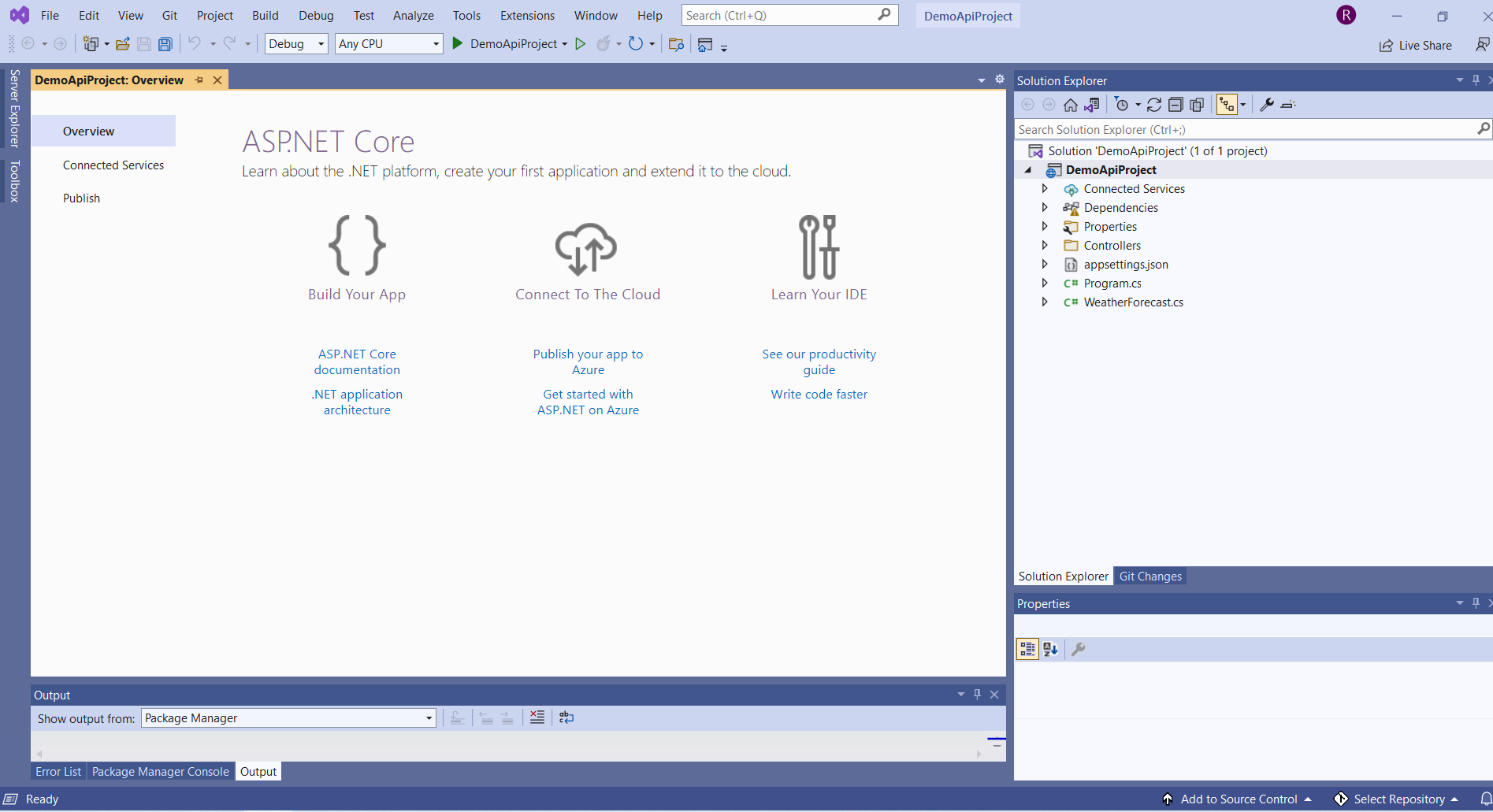Open the Package Manager output source dropdown
The image size is (1493, 812).
tap(288, 718)
